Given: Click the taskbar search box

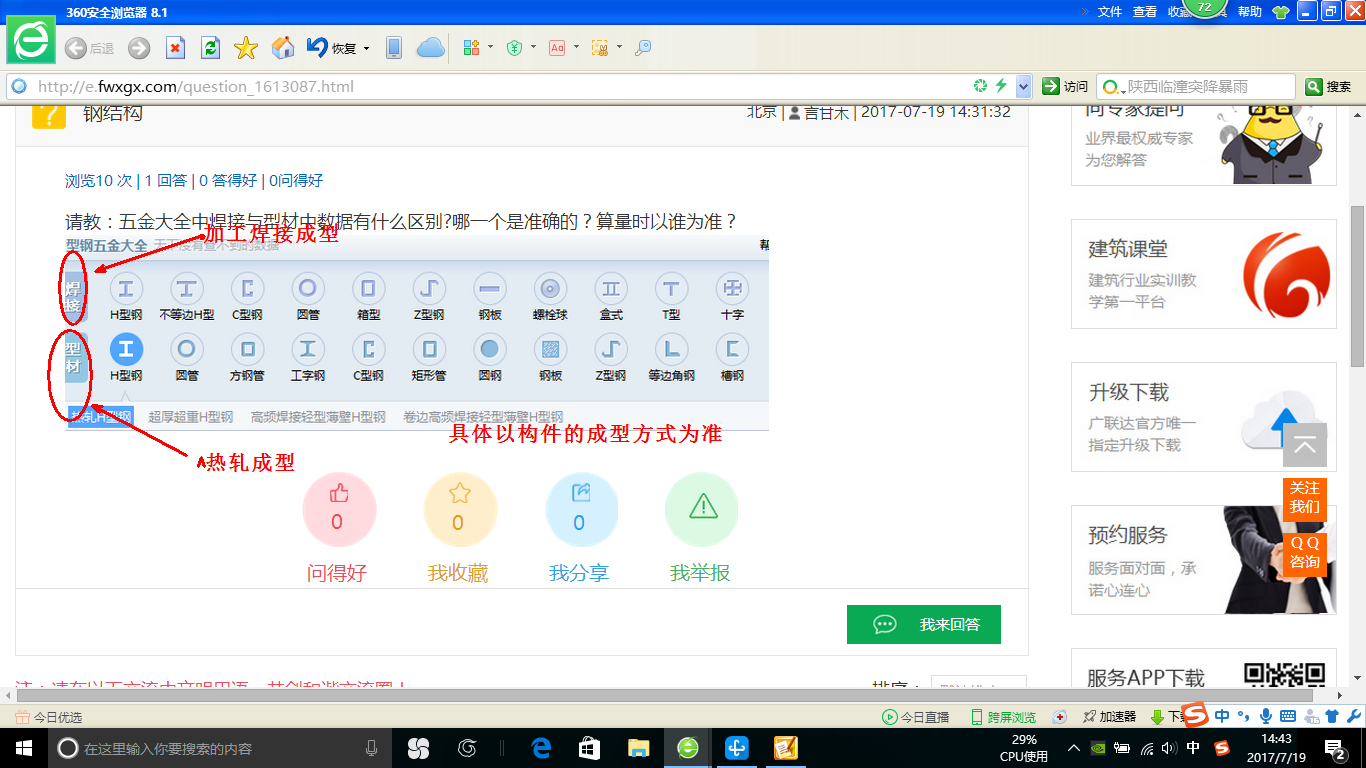Looking at the screenshot, I should click(x=220, y=748).
